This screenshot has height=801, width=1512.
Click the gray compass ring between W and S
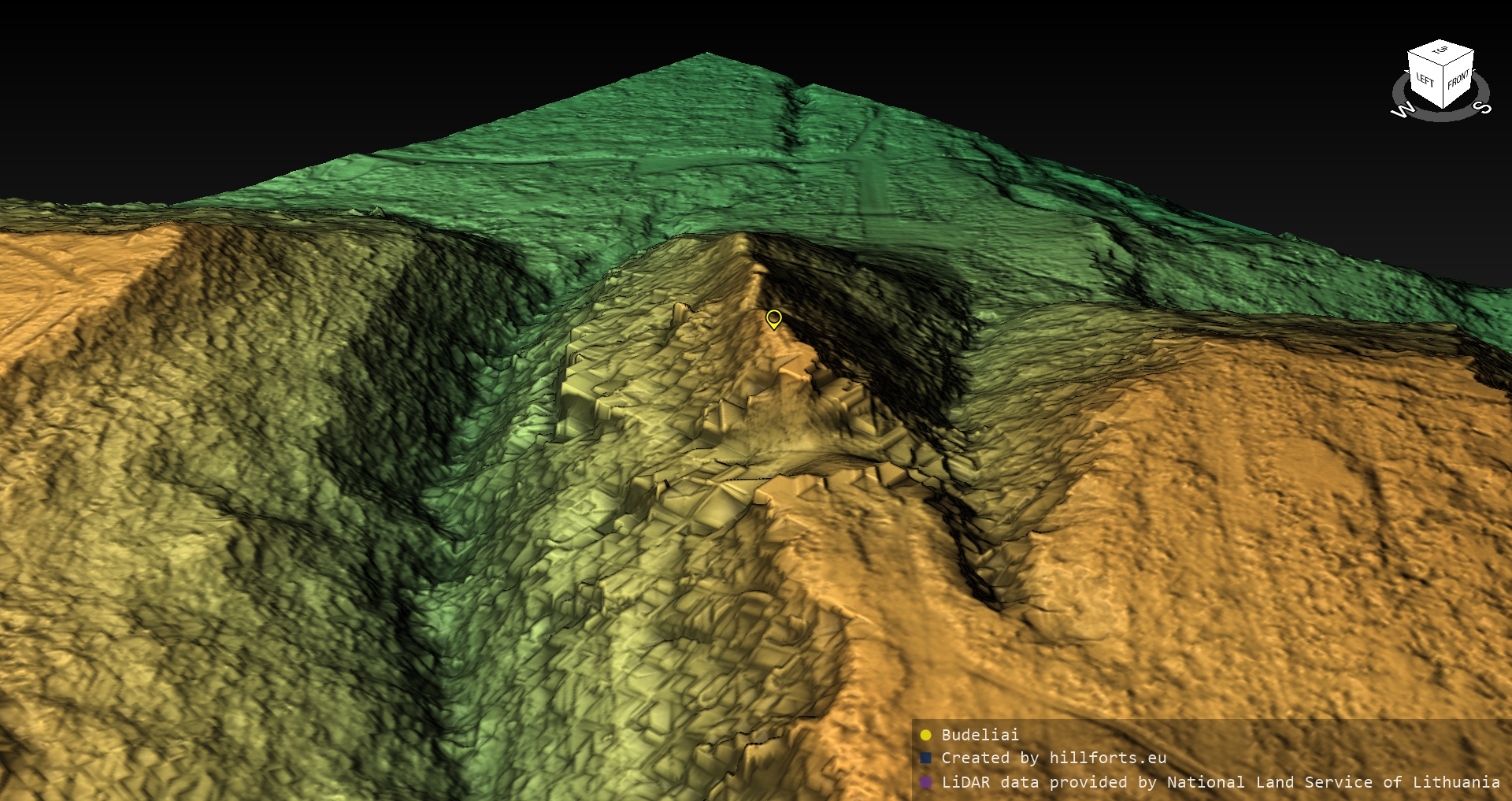(1441, 117)
